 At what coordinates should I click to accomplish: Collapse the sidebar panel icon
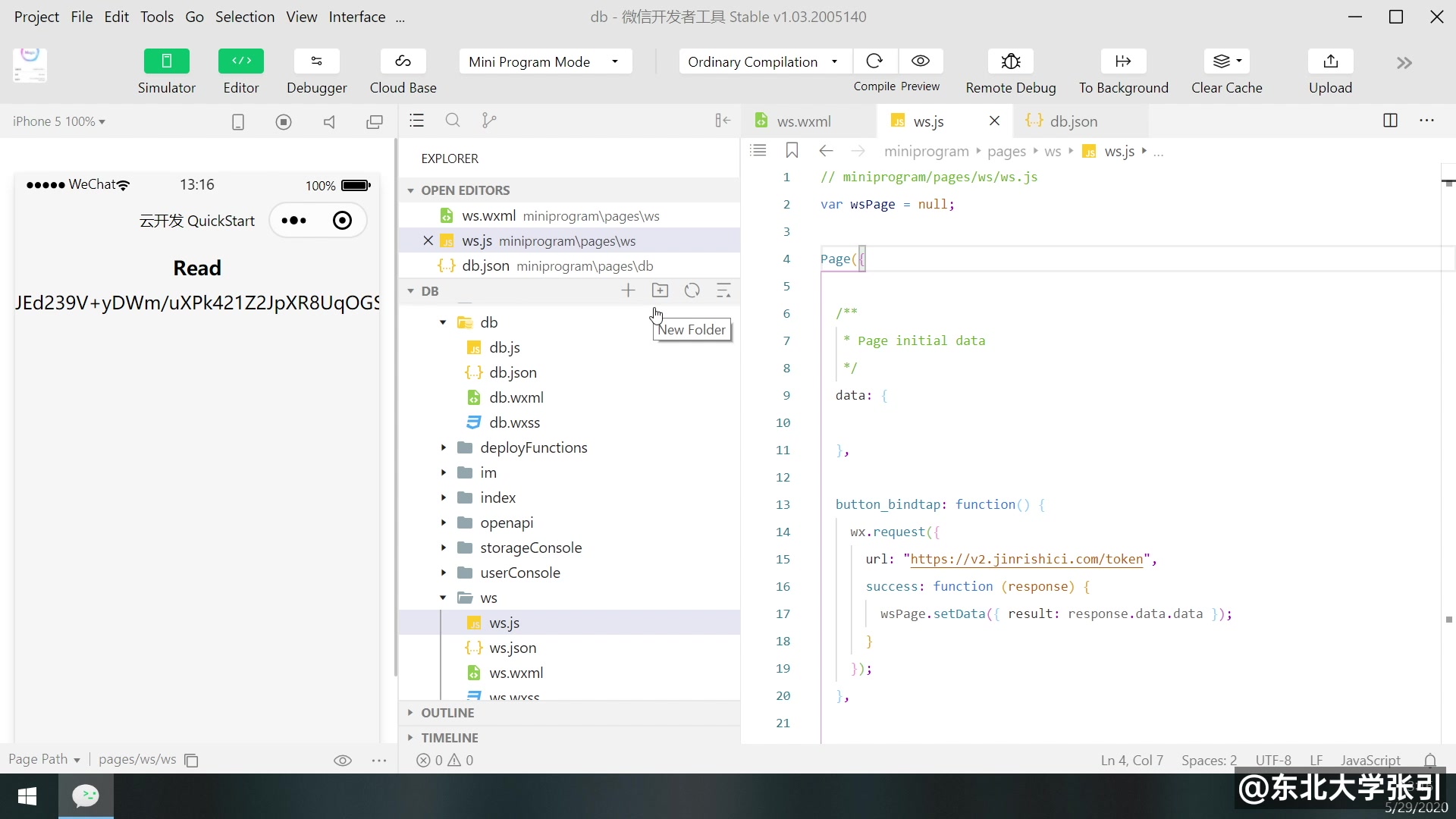723,121
